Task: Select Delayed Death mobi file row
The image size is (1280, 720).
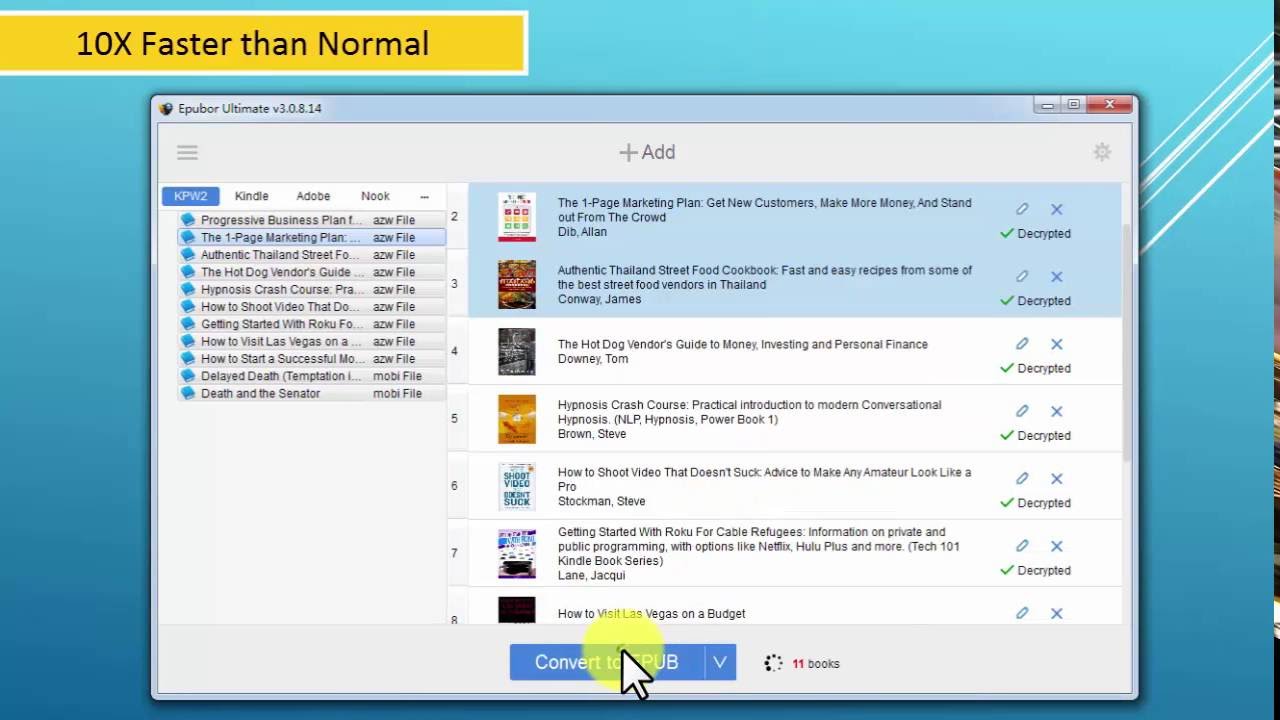Action: click(311, 376)
